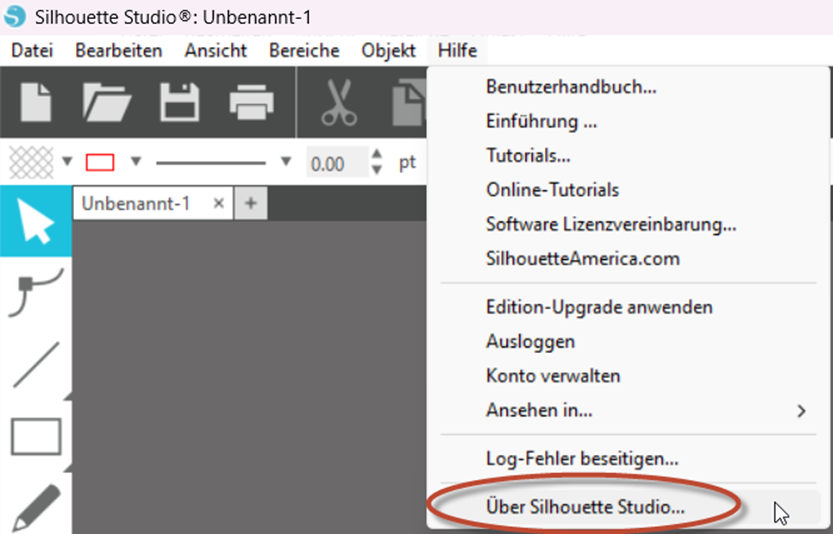Screen dimensions: 833x534
Task: Open the Datei menu
Action: coord(32,50)
